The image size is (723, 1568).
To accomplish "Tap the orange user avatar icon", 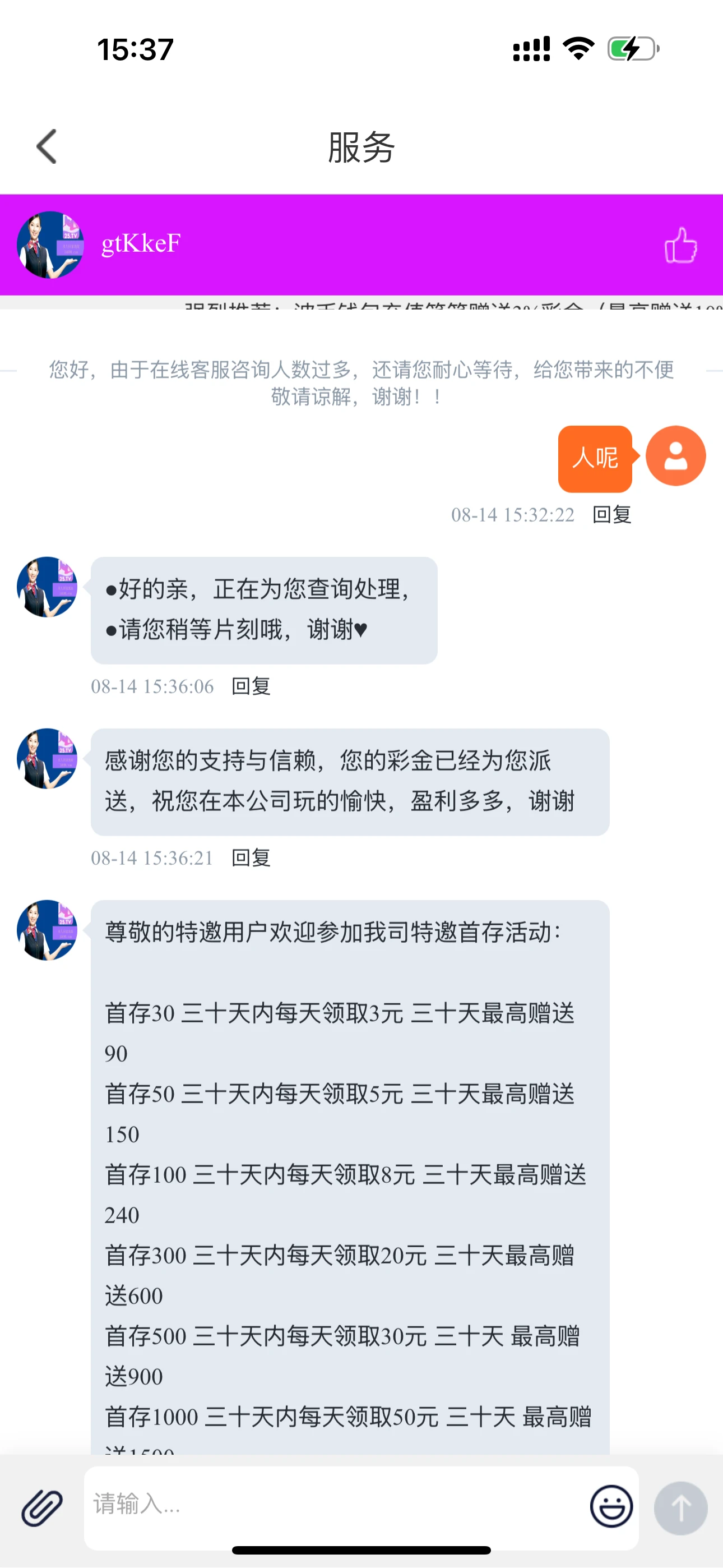I will point(675,455).
